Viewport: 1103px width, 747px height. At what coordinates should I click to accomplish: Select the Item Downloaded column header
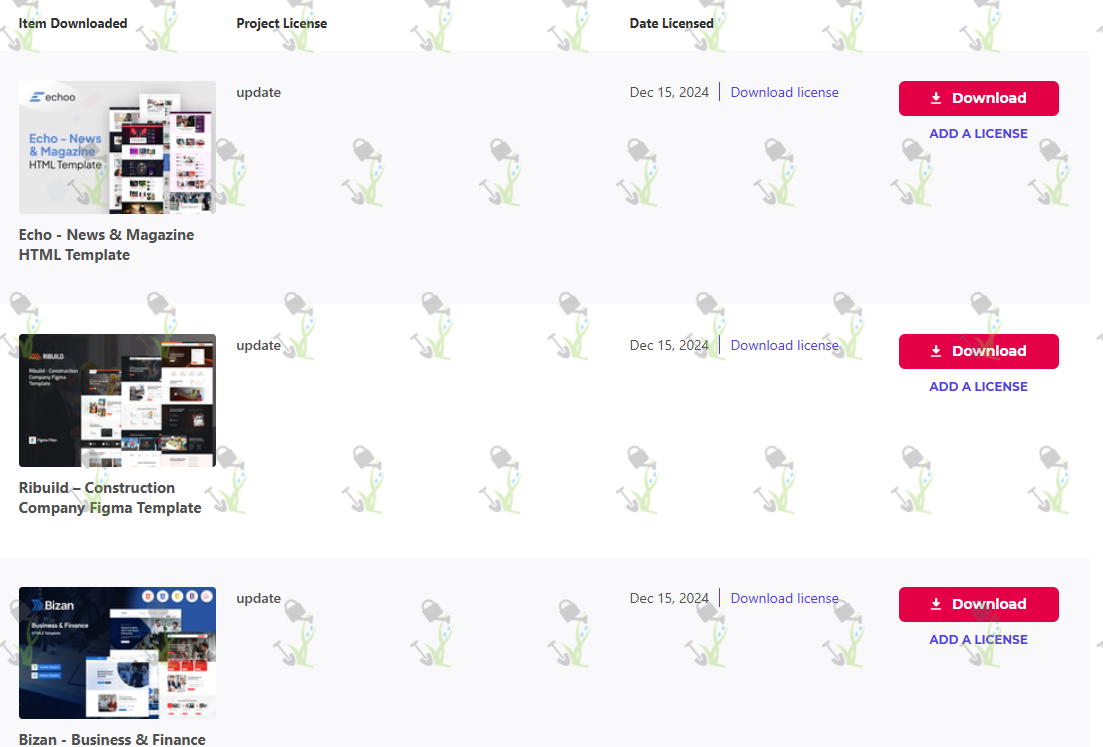73,23
